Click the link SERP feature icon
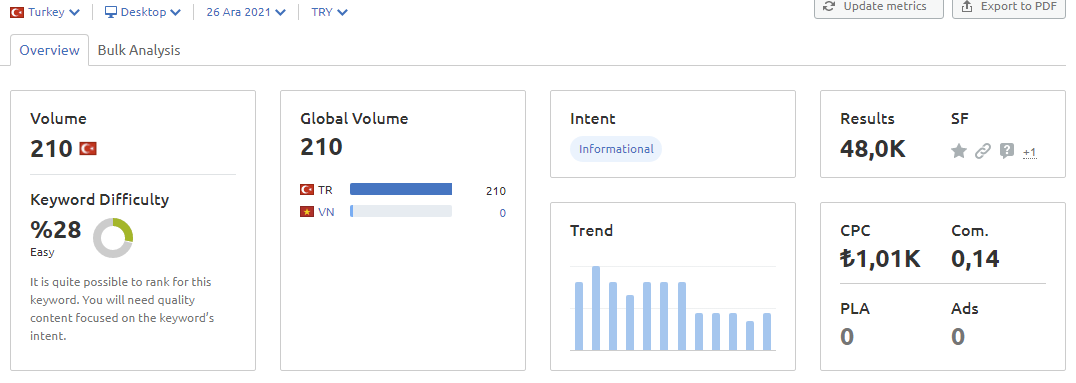 coord(983,151)
